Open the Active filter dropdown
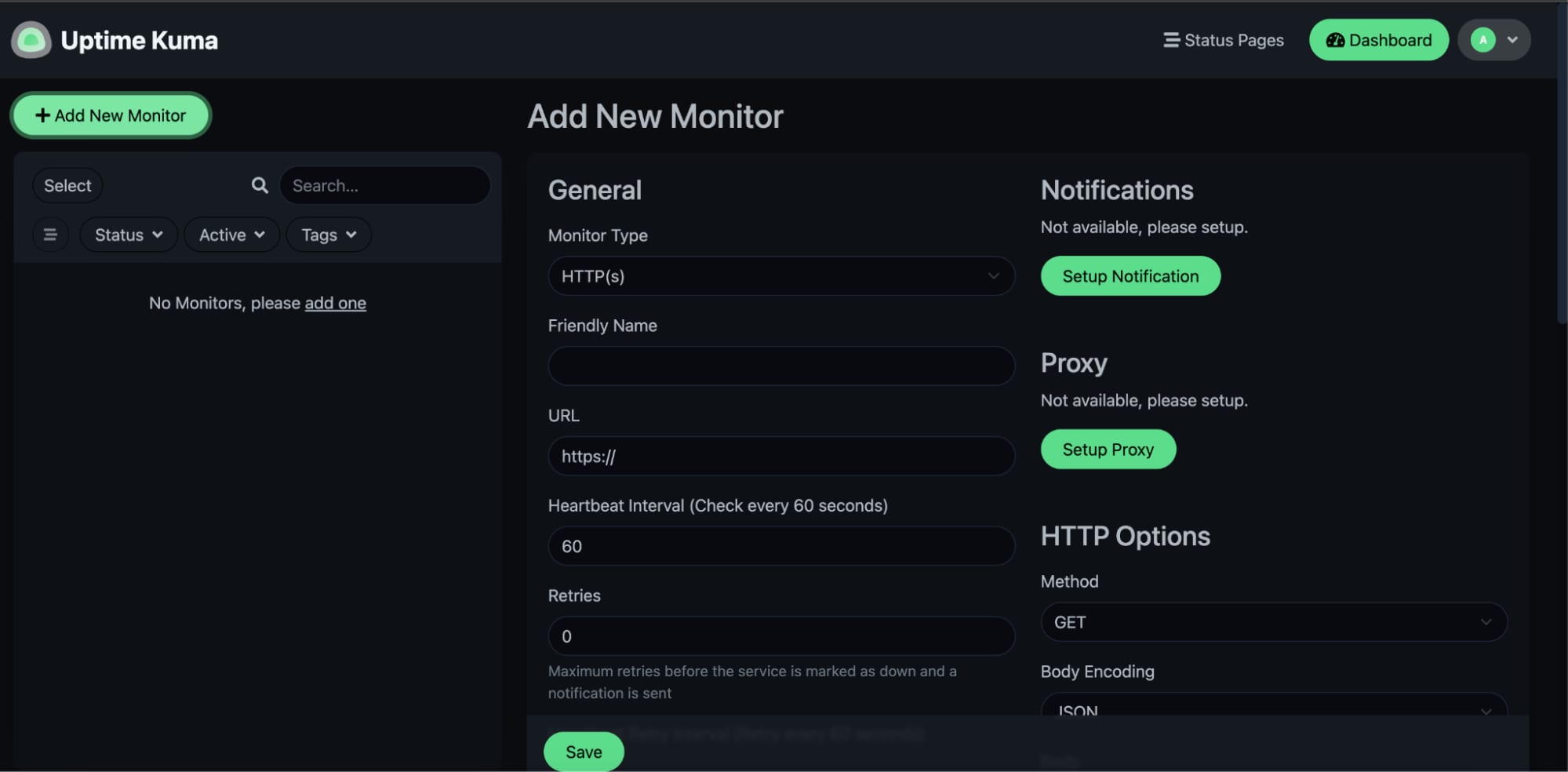 pyautogui.click(x=231, y=234)
